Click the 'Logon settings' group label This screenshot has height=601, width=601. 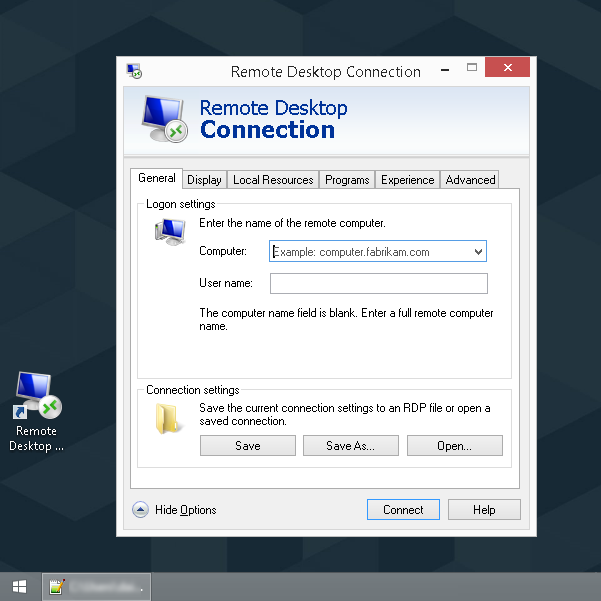click(181, 204)
